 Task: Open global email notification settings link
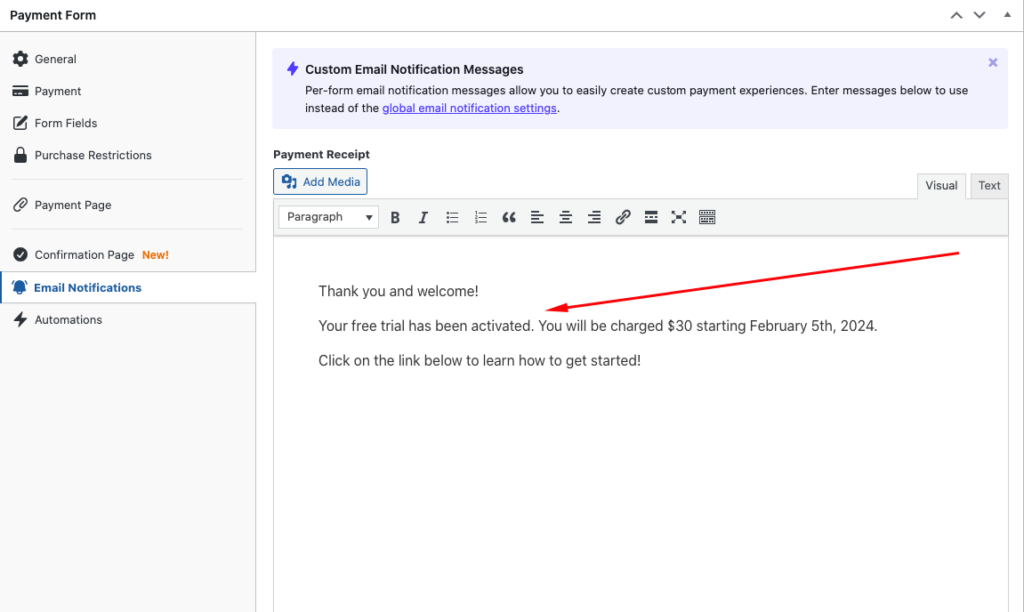(469, 108)
